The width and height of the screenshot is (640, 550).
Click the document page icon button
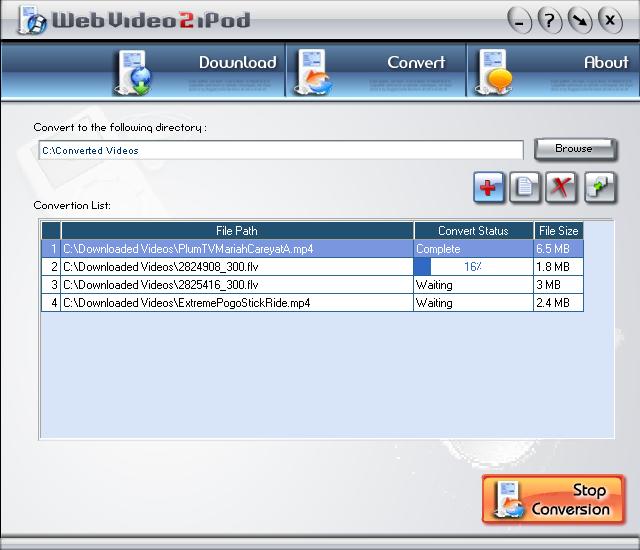point(525,188)
